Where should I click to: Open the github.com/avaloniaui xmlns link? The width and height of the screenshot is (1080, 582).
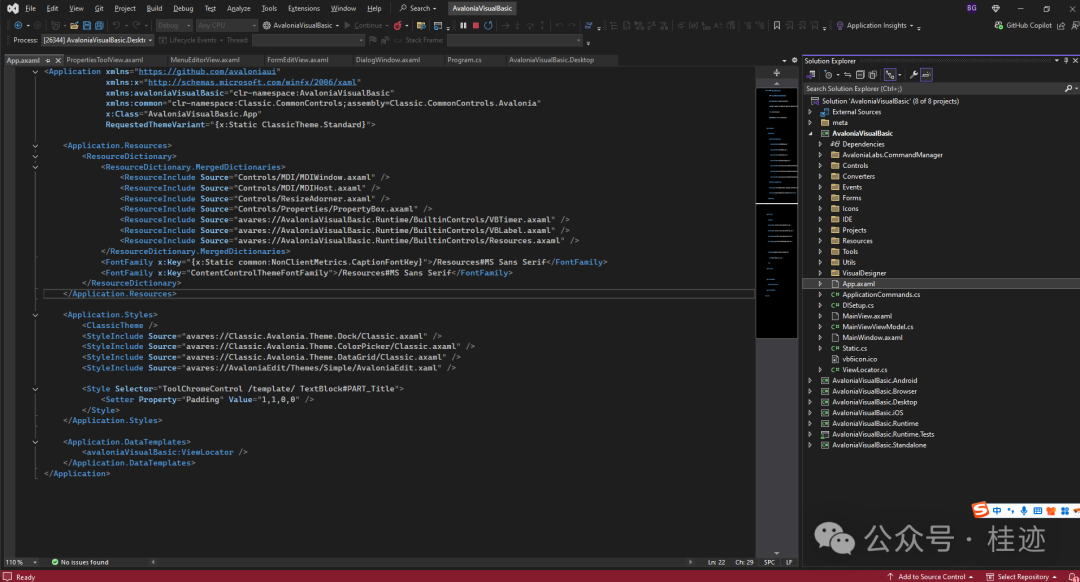pos(207,72)
